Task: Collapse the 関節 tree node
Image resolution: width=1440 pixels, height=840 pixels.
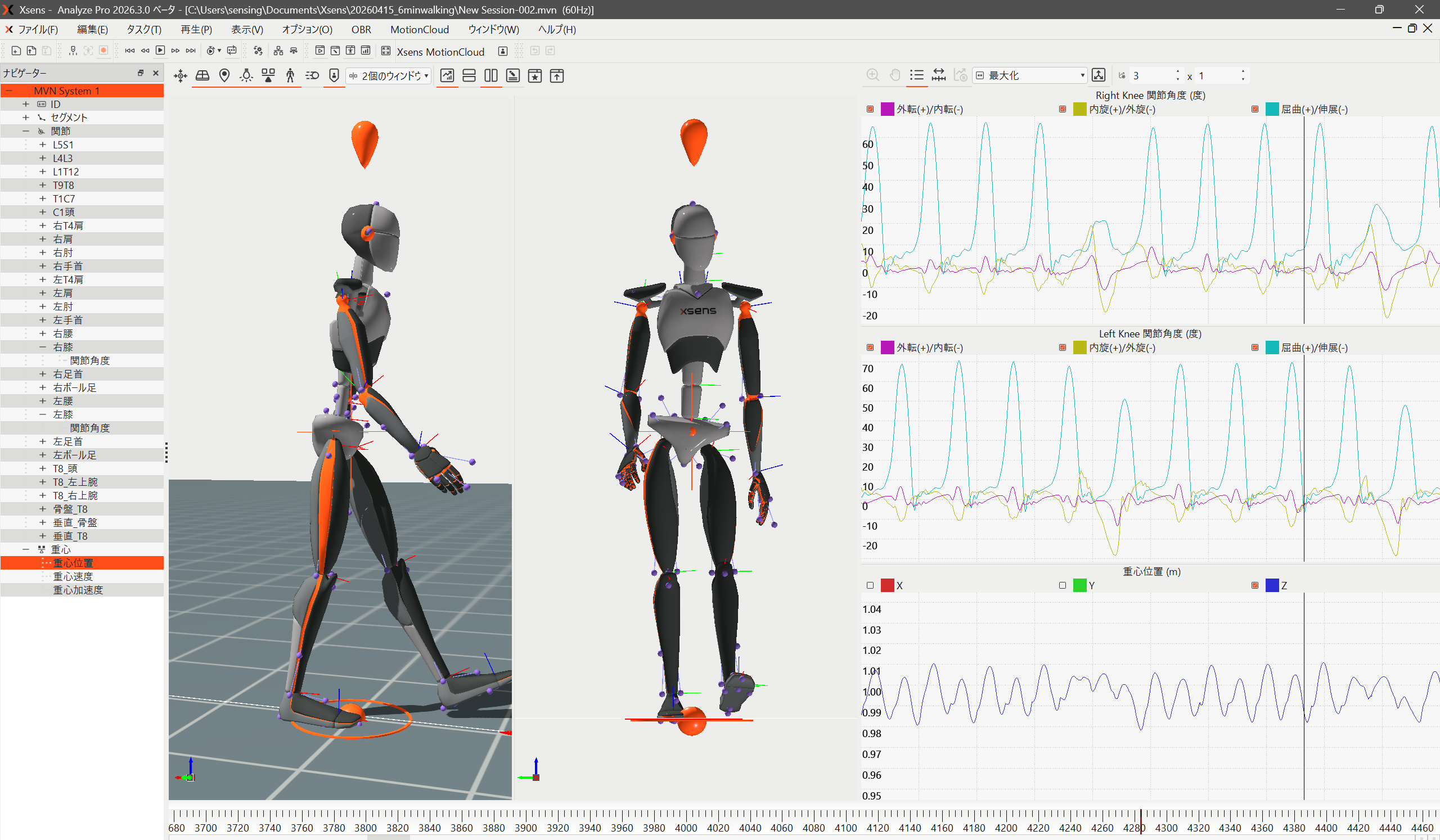Action: [26, 131]
